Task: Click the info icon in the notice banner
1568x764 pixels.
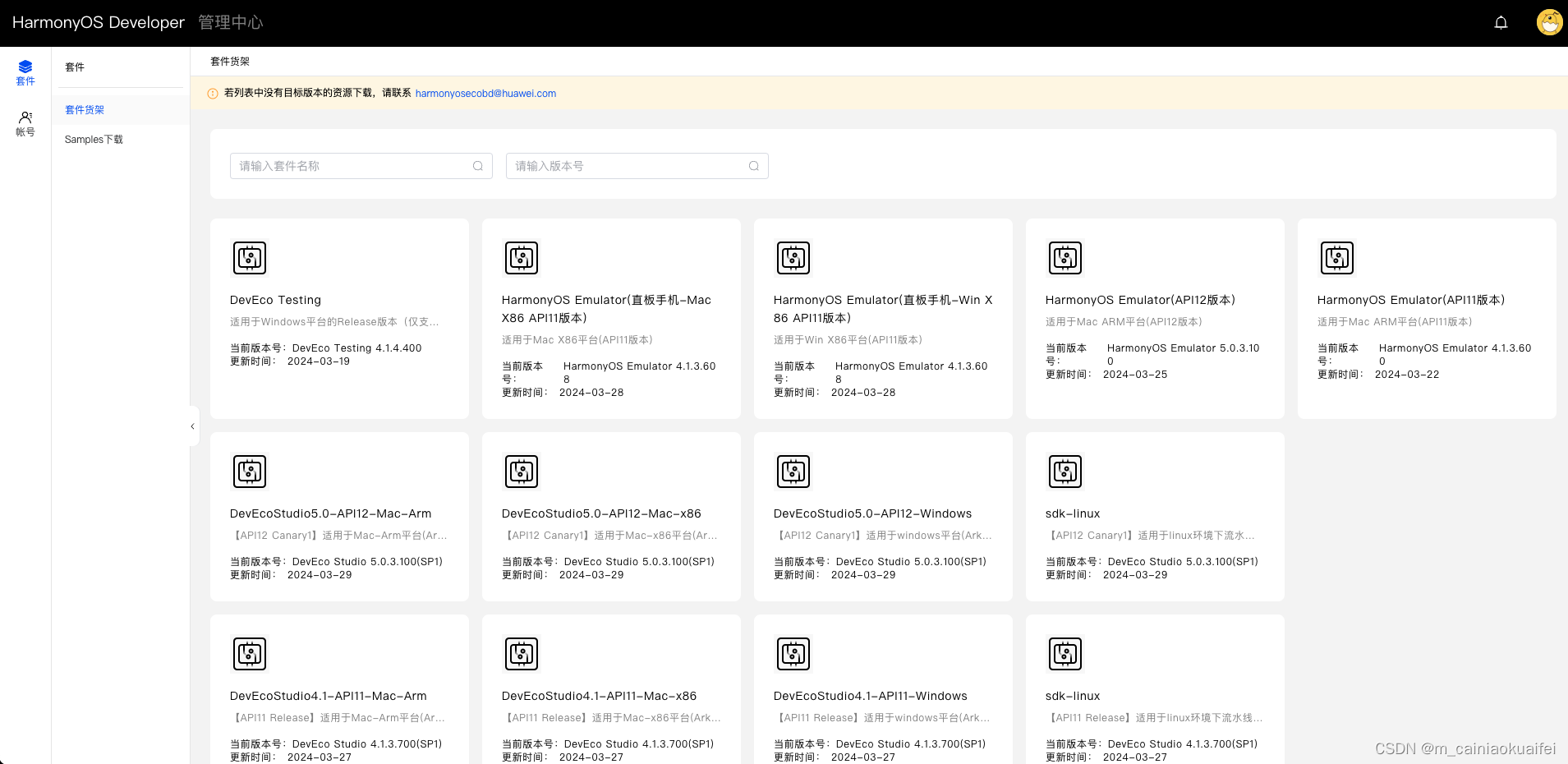Action: [213, 94]
